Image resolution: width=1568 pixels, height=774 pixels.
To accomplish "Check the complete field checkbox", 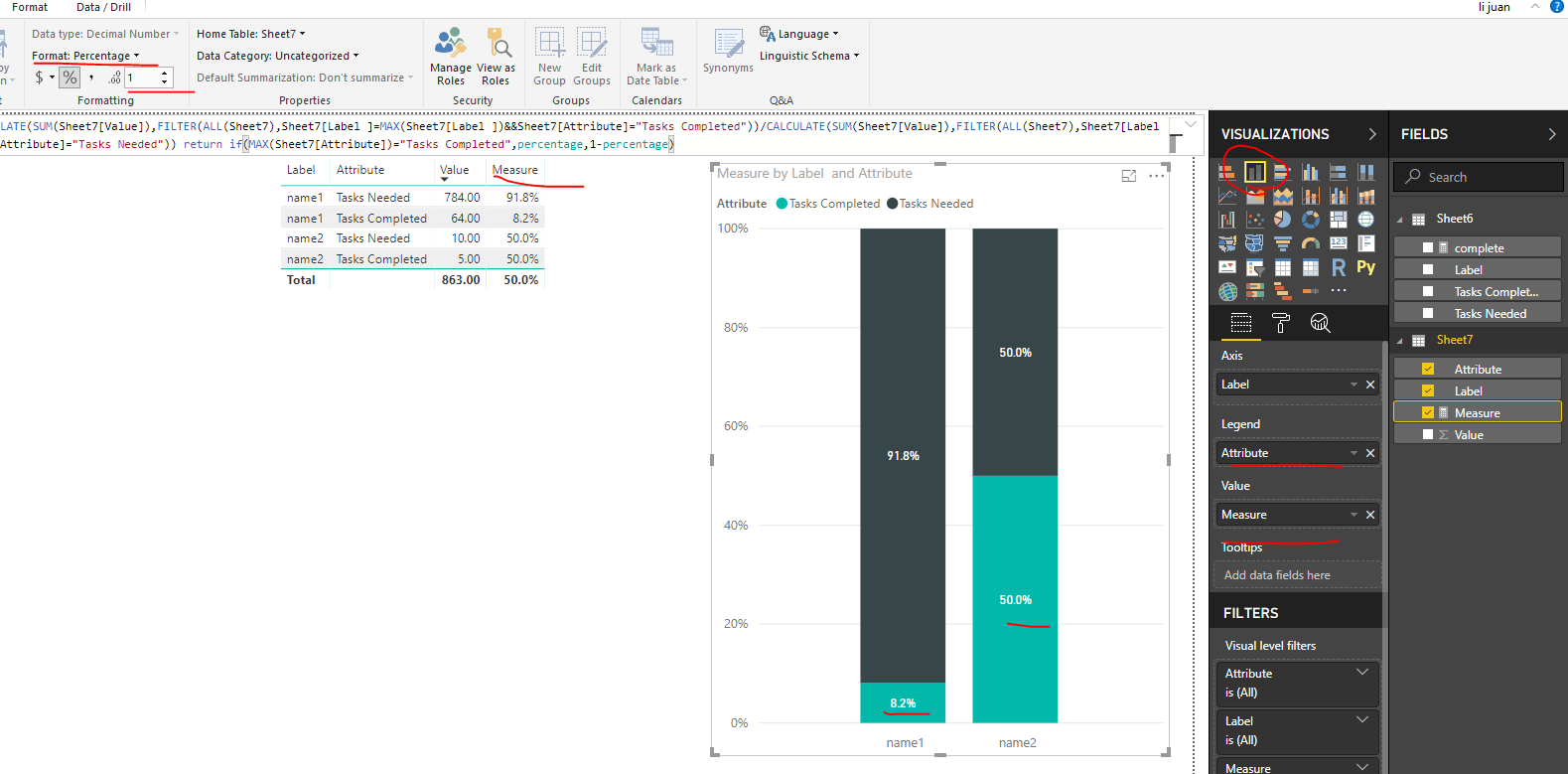I will coord(1428,248).
